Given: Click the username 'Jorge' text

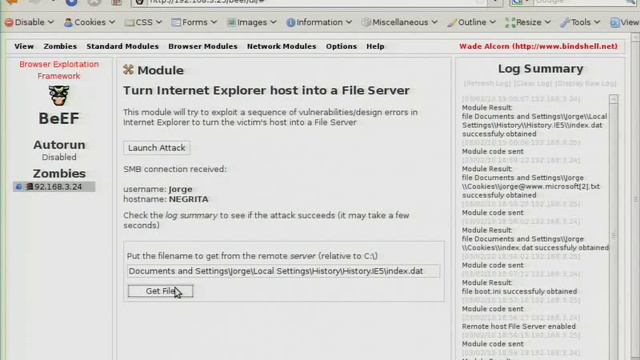Looking at the screenshot, I should point(180,189).
